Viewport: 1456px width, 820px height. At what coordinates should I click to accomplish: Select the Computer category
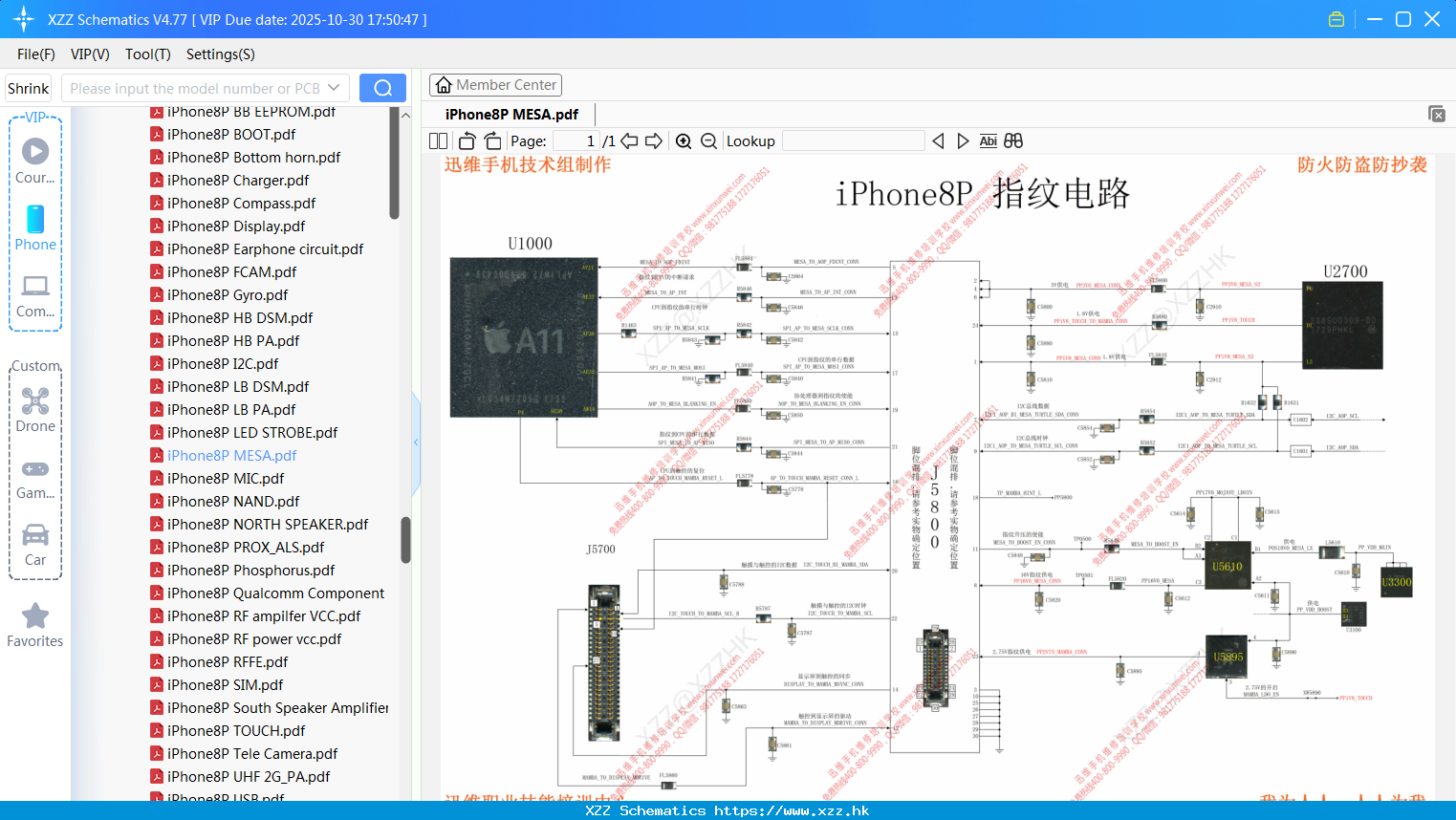coord(35,295)
